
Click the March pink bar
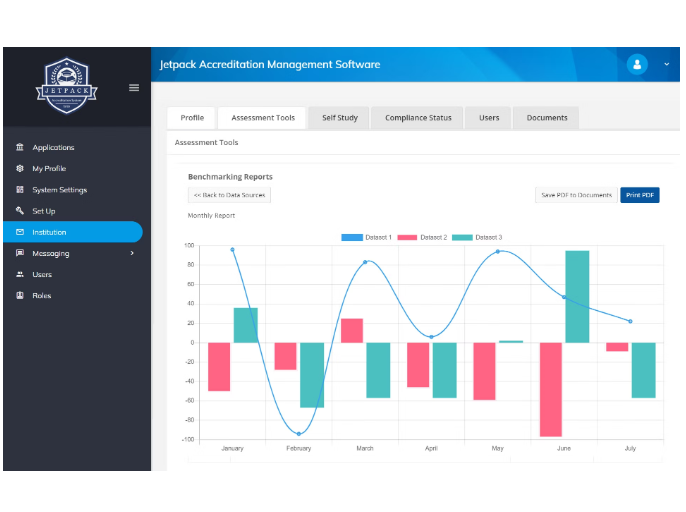tap(352, 330)
